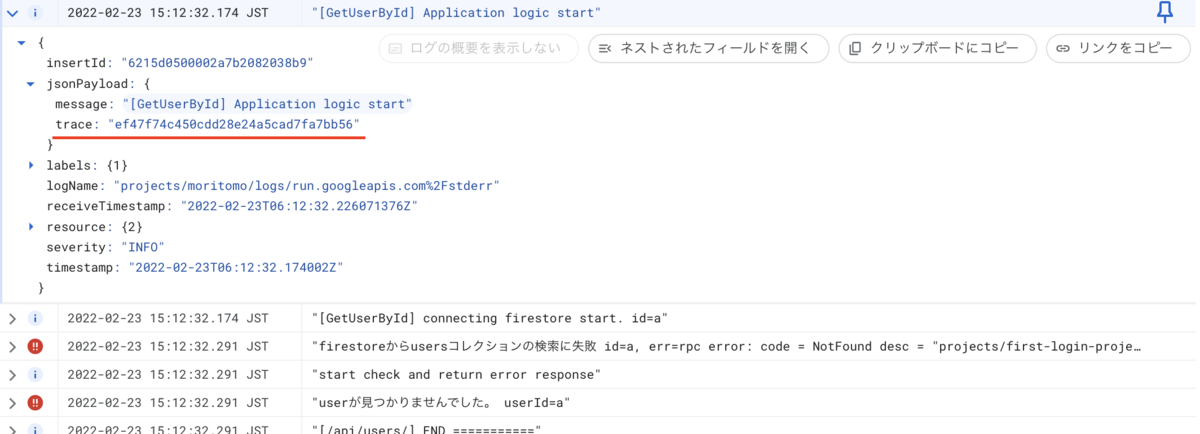Expand the start check and return error response row
The image size is (1200, 434).
(x=12, y=375)
